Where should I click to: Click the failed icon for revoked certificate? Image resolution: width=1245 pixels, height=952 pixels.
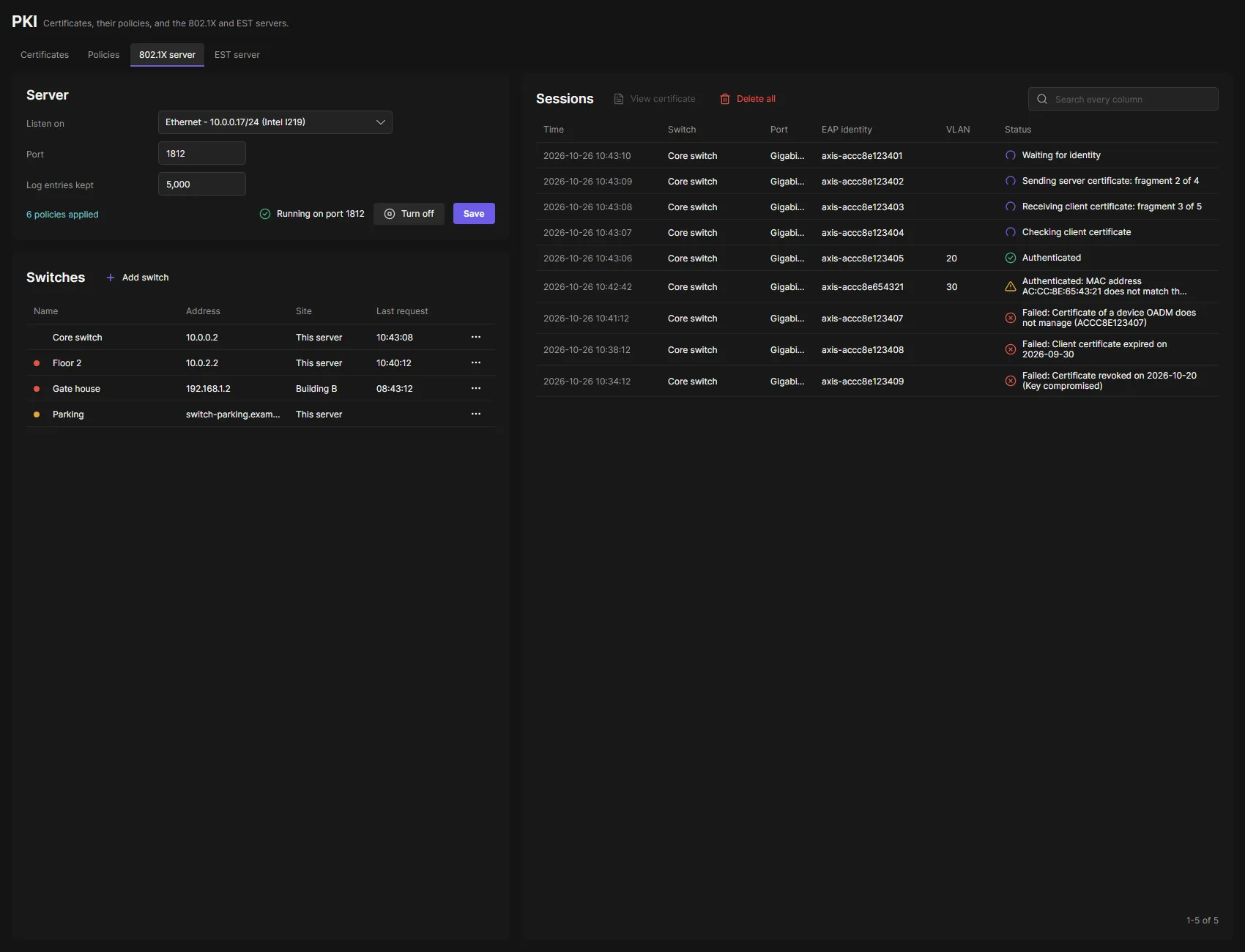point(1011,381)
